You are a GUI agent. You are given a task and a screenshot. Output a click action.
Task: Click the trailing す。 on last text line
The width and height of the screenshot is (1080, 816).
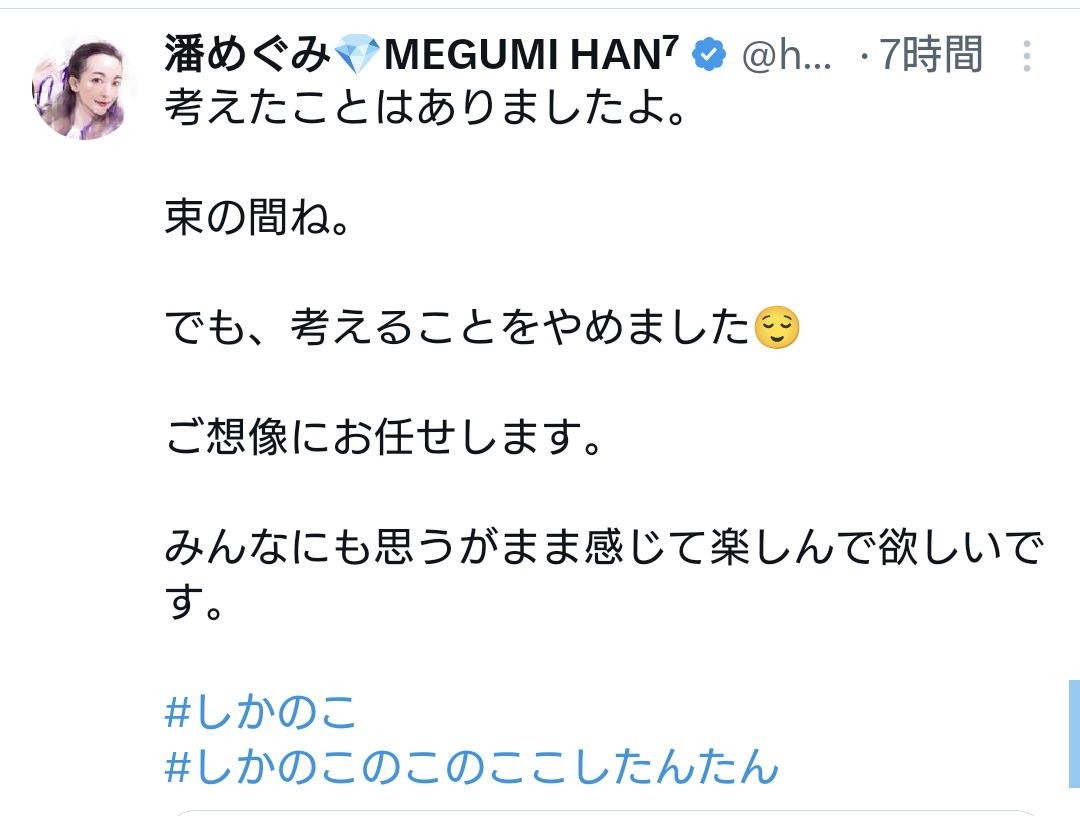(194, 603)
